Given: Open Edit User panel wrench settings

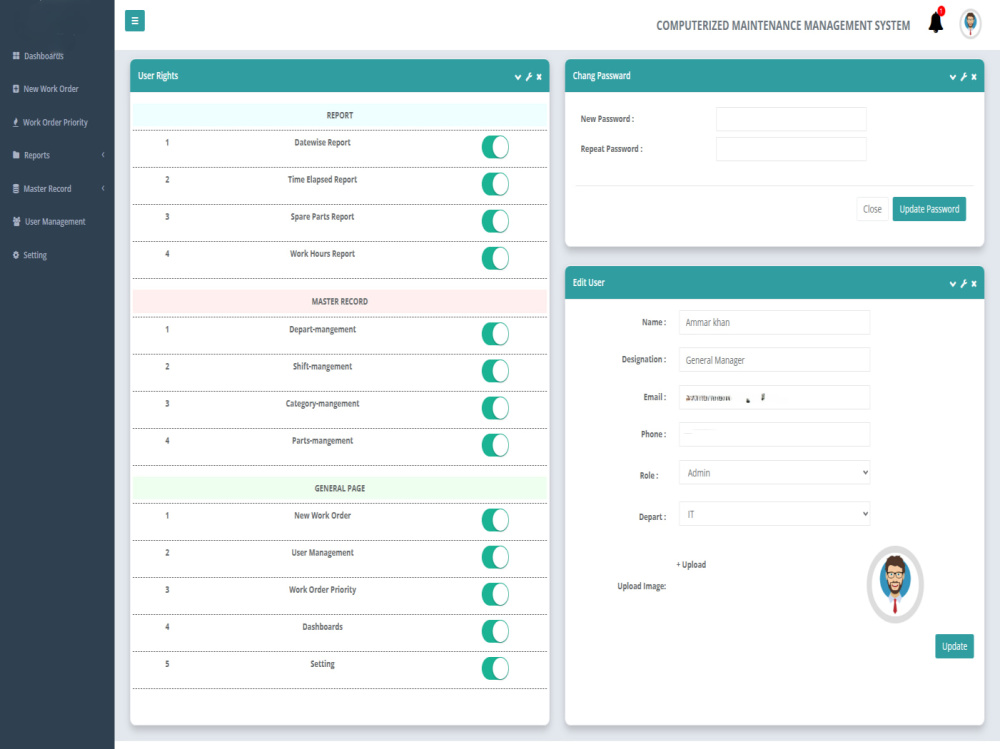Looking at the screenshot, I should coord(964,283).
